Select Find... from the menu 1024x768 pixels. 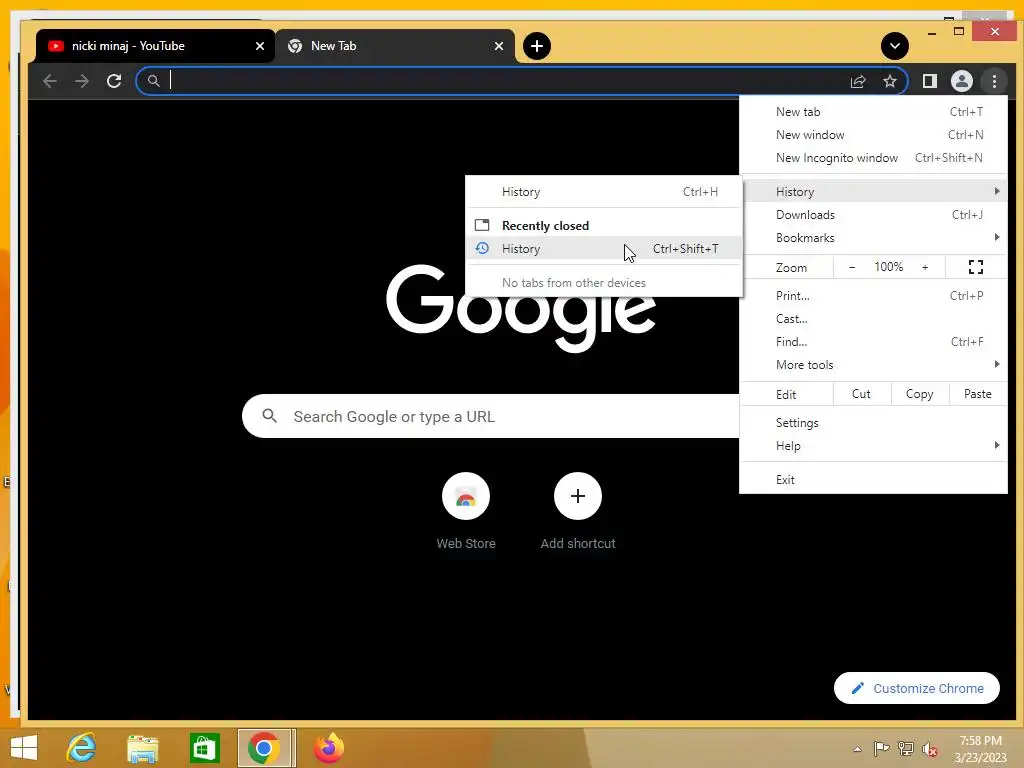click(873, 342)
